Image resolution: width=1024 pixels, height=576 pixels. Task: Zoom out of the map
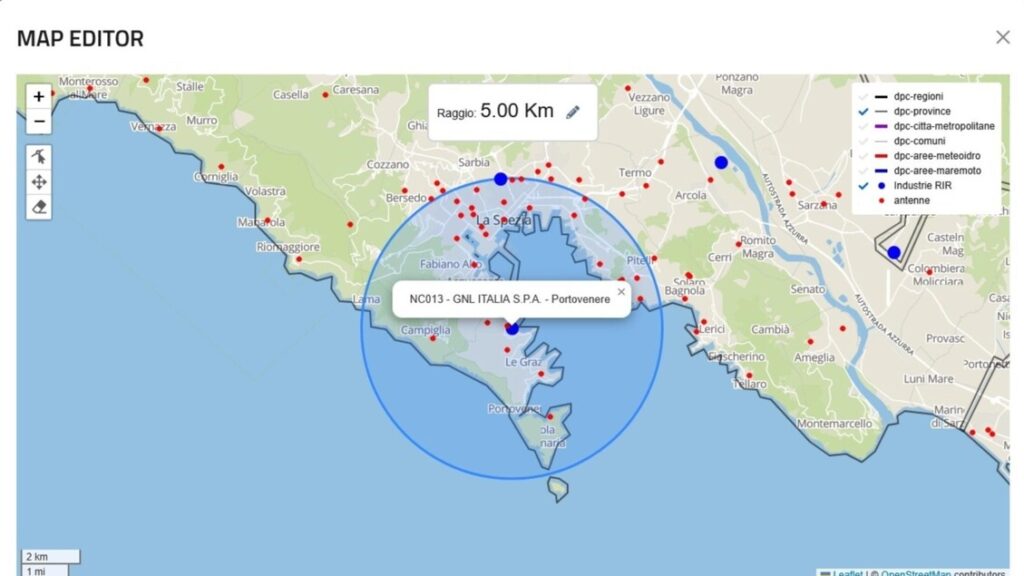39,122
